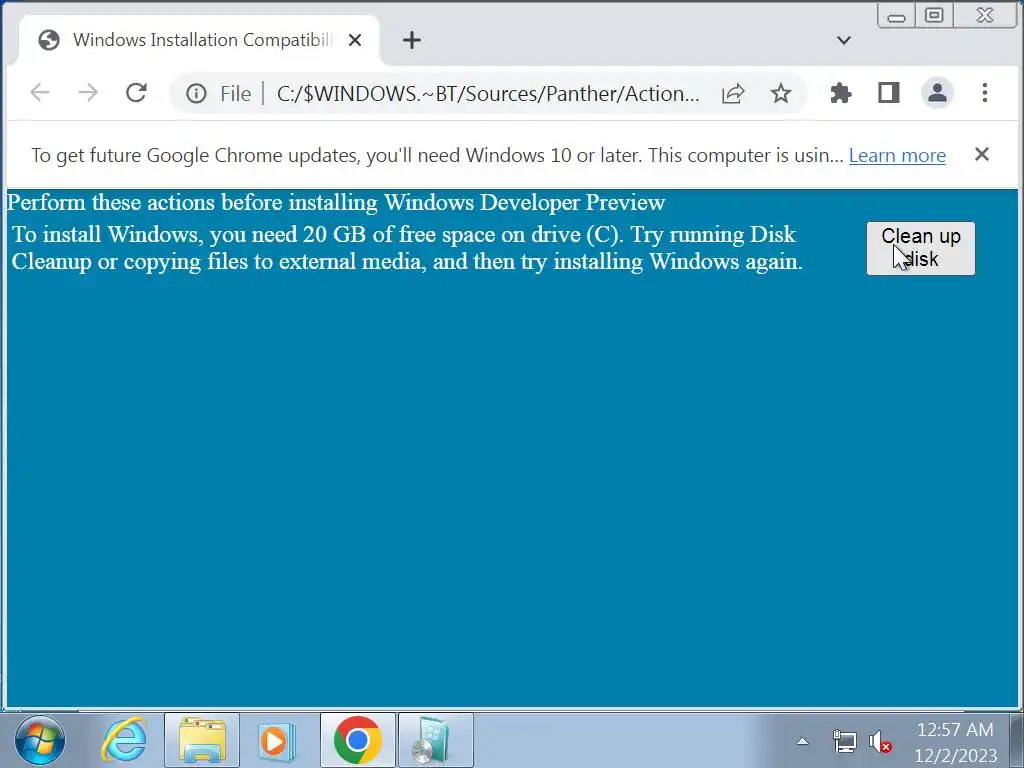Click the Show desktop strip

(1016, 740)
